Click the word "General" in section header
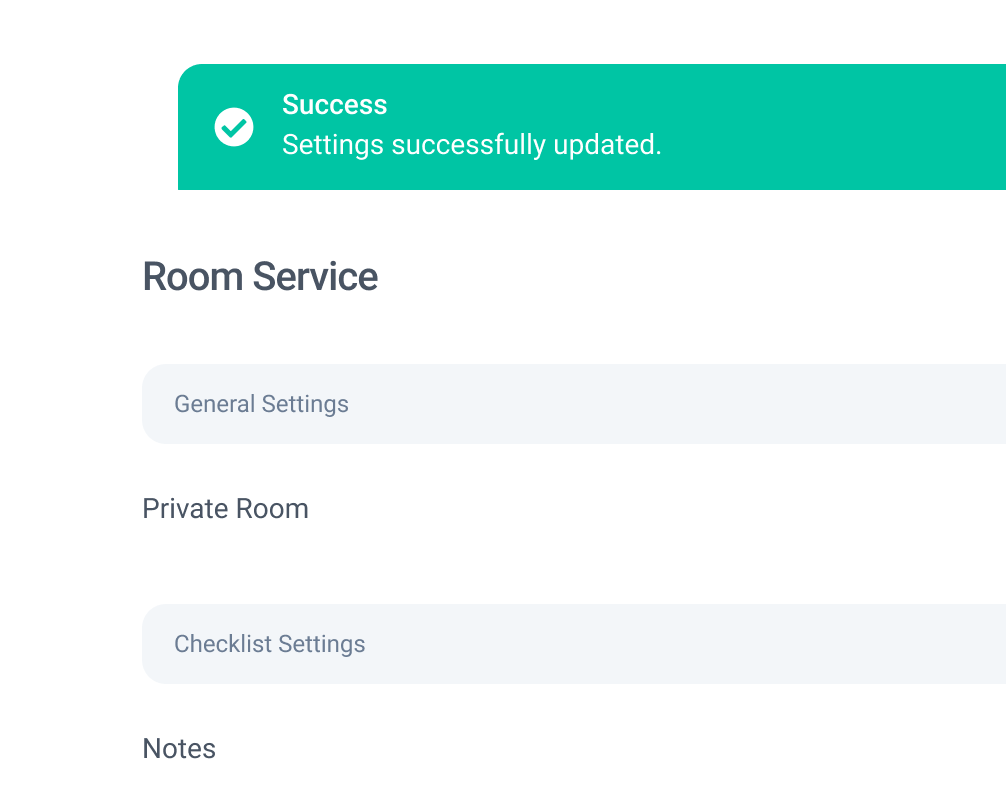Screen dimensions: 1006x808 214,404
